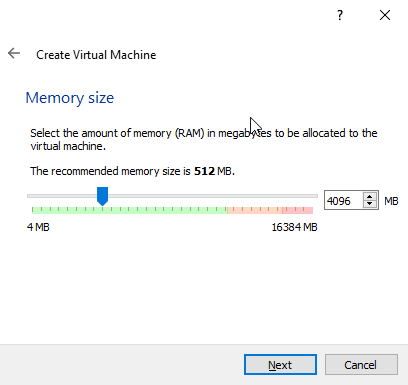
Task: Increase memory with the spinbox up arrow
Action: point(369,197)
